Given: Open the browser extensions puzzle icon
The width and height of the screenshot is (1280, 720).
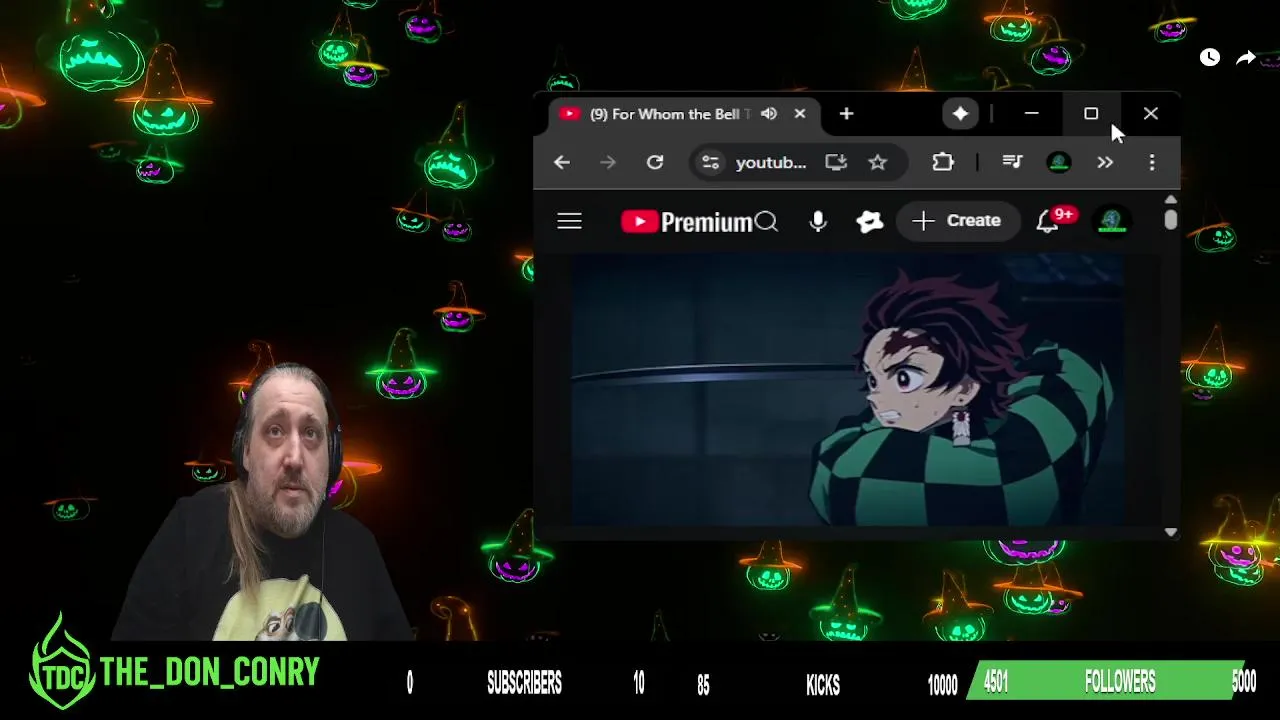Looking at the screenshot, I should pyautogui.click(x=943, y=162).
